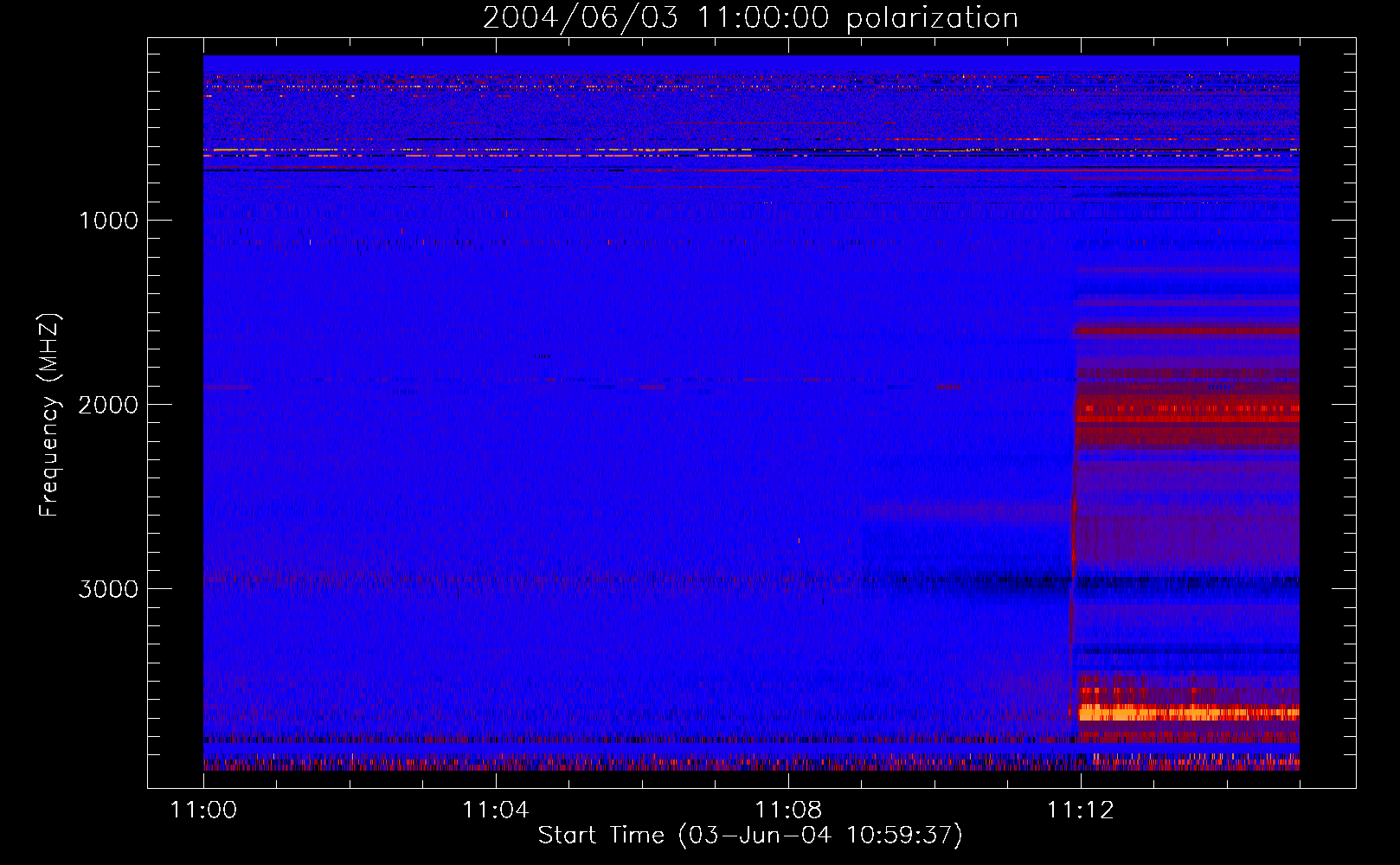Select the 11:08 time axis label
This screenshot has width=1400, height=865.
tap(788, 811)
